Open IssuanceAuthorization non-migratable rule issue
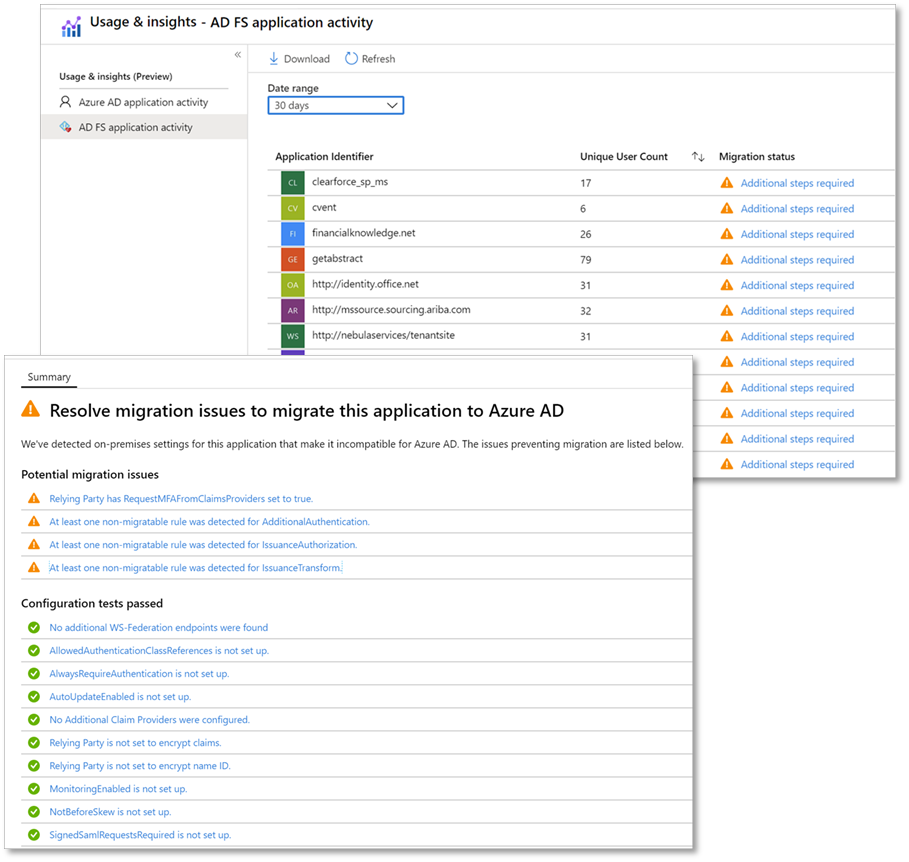The image size is (909, 862). pos(203,545)
